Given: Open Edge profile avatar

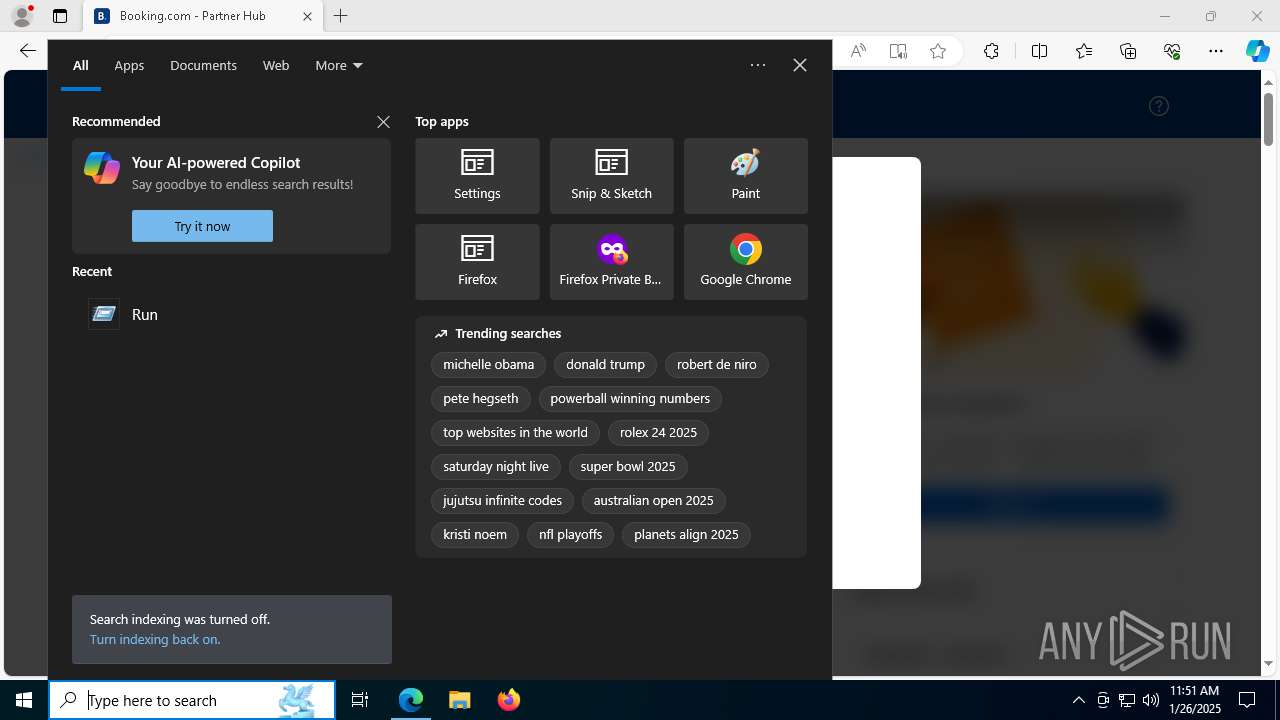Looking at the screenshot, I should coord(22,16).
